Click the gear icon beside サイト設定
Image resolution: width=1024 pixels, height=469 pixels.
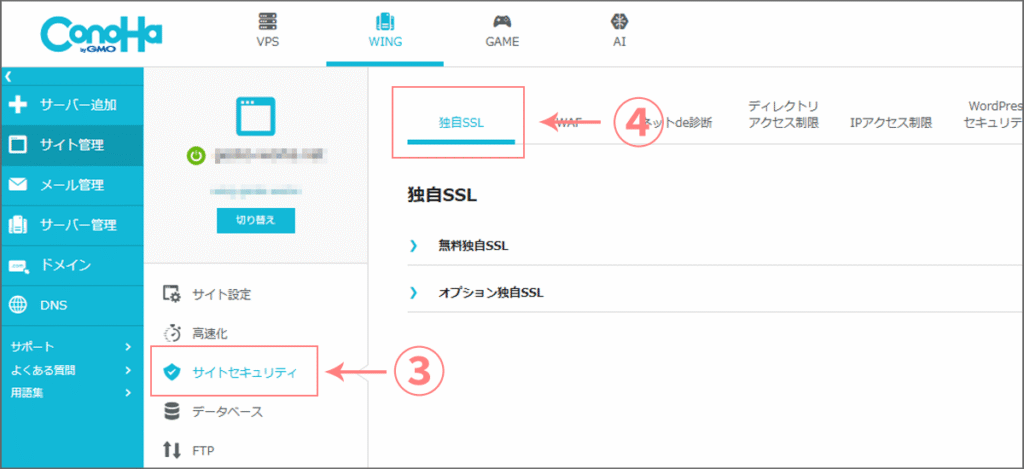pos(172,295)
